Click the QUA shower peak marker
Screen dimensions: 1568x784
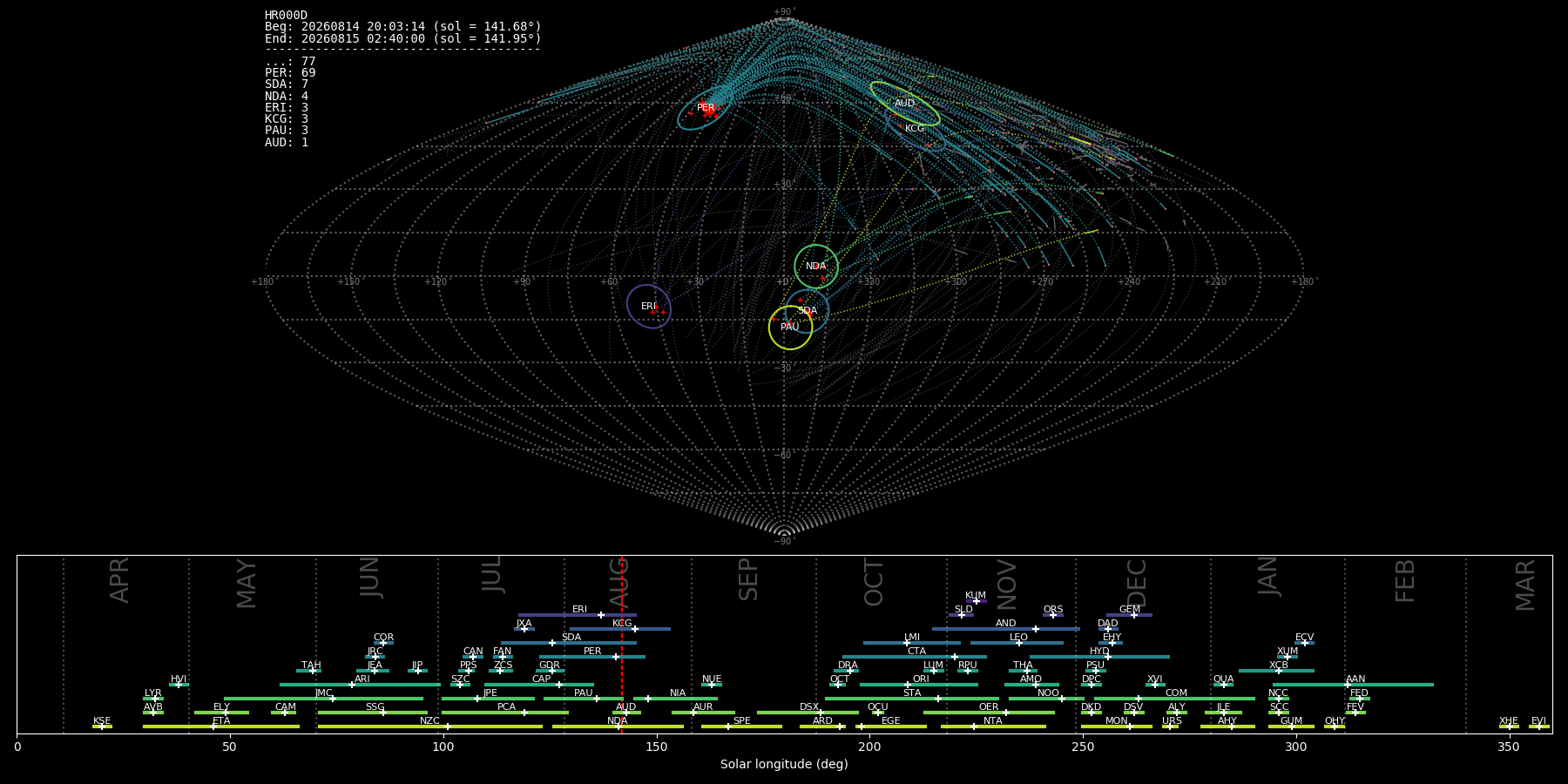point(1223,685)
